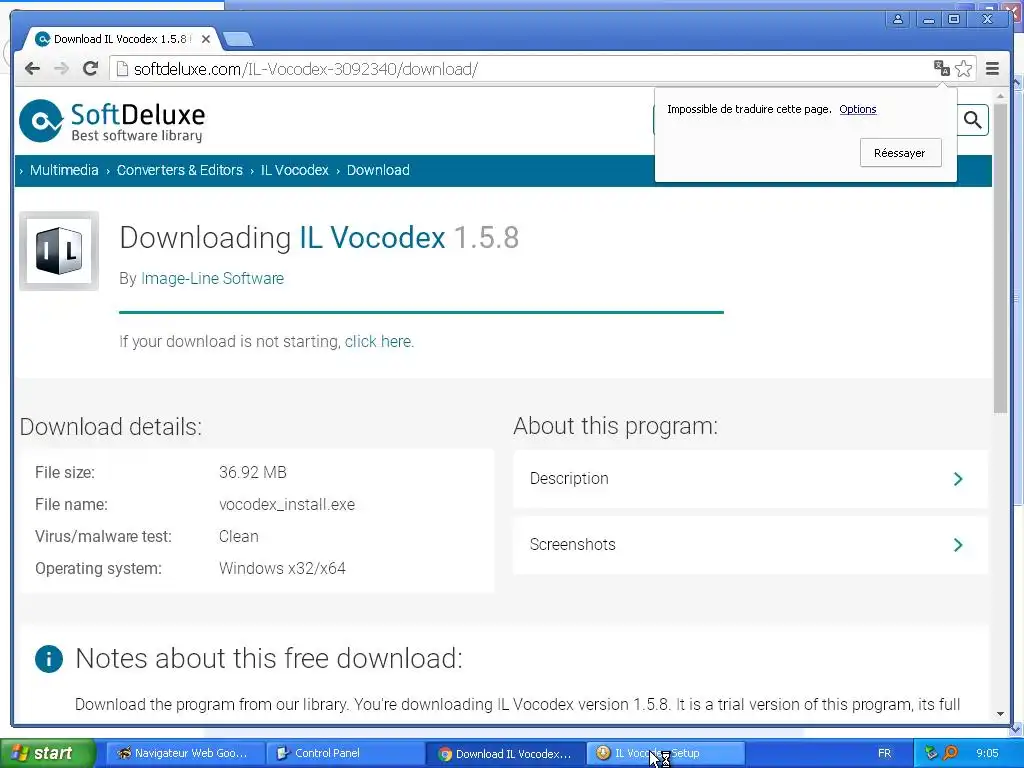The width and height of the screenshot is (1024, 768).
Task: Click the IL Vocodex program icon thumbnail
Action: (x=59, y=251)
